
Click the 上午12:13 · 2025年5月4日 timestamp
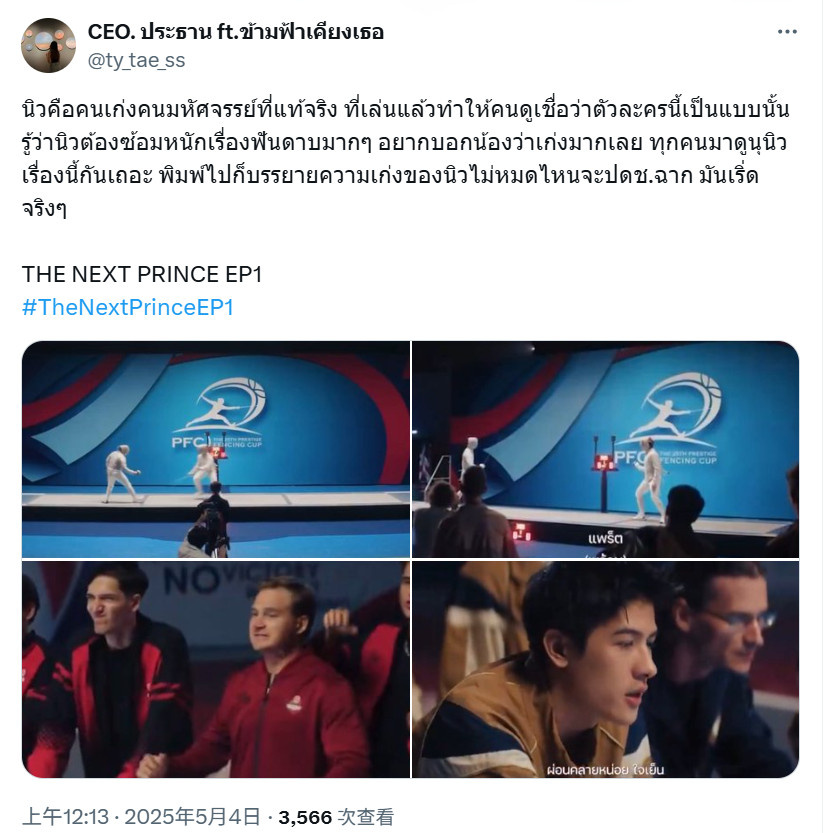(x=141, y=817)
